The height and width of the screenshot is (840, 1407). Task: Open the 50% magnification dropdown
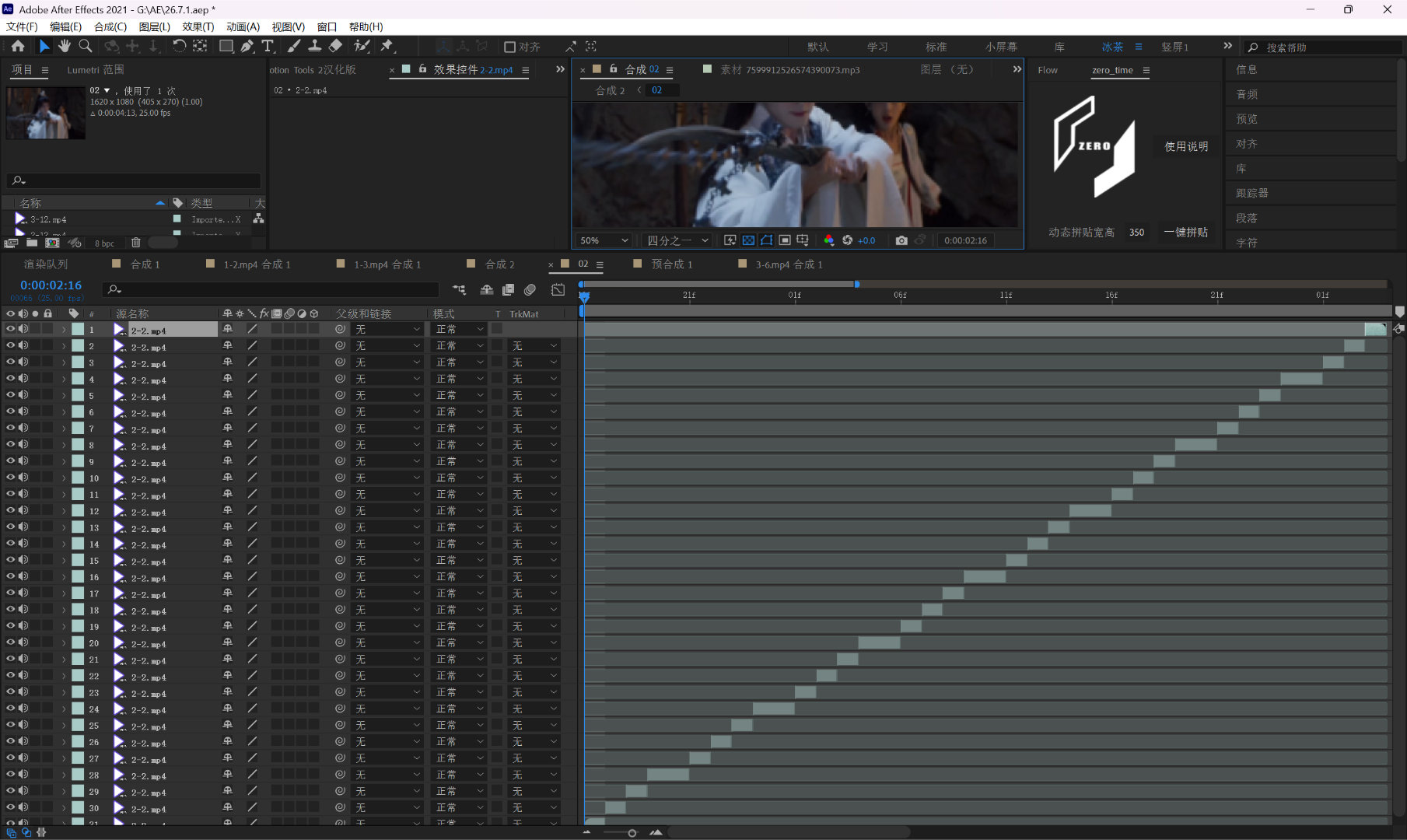[604, 240]
